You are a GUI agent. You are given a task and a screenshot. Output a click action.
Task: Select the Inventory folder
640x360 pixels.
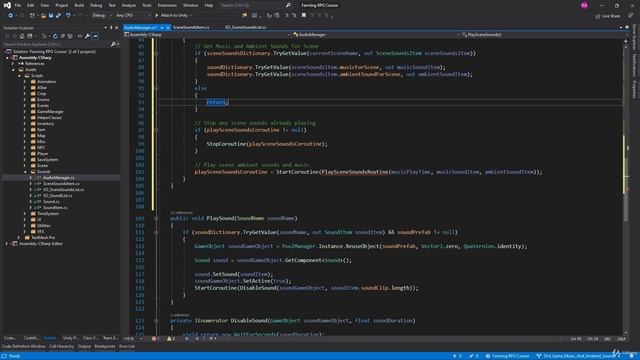pyautogui.click(x=45, y=124)
